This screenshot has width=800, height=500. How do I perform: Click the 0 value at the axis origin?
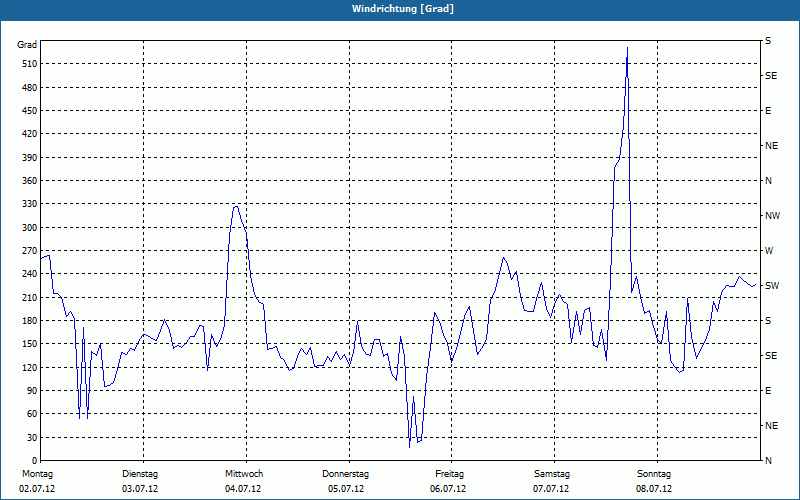point(35,461)
